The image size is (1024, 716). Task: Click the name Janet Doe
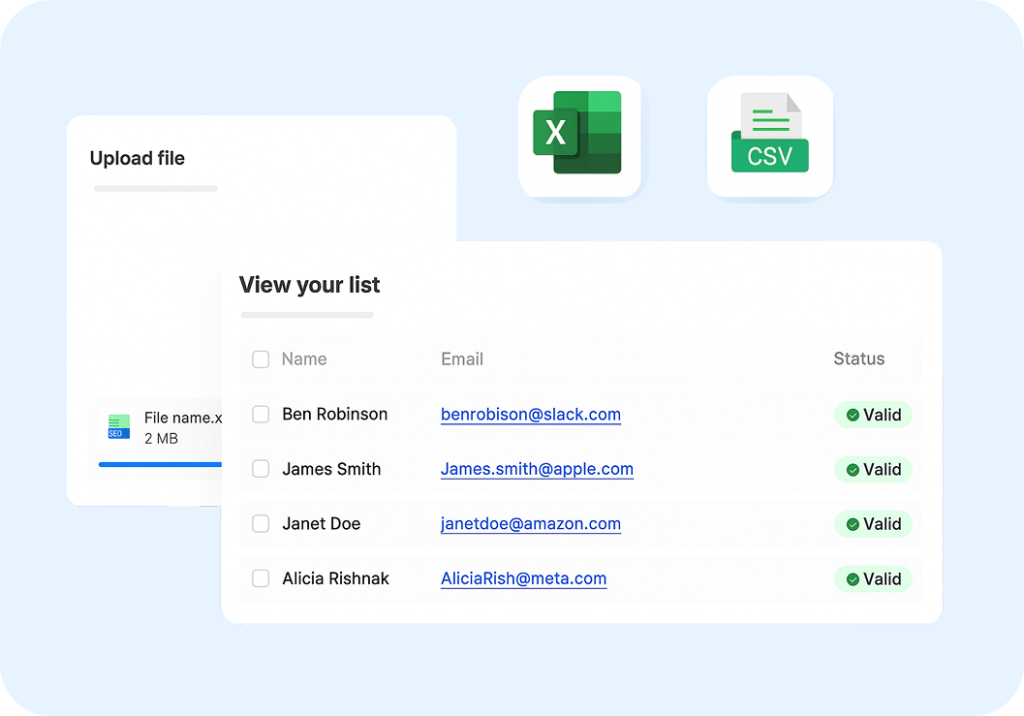[x=321, y=524]
